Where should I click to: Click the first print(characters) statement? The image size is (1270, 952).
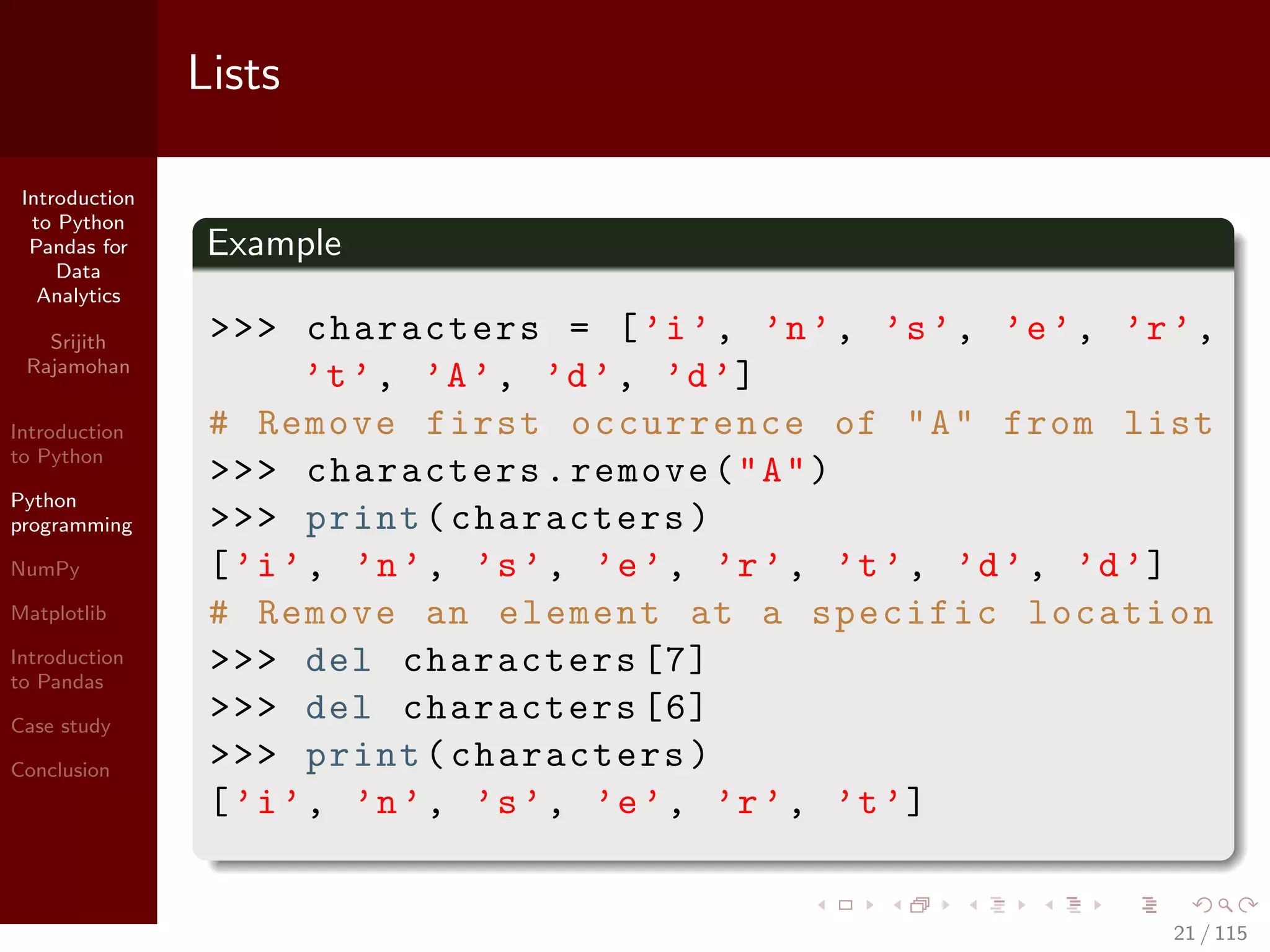click(458, 519)
